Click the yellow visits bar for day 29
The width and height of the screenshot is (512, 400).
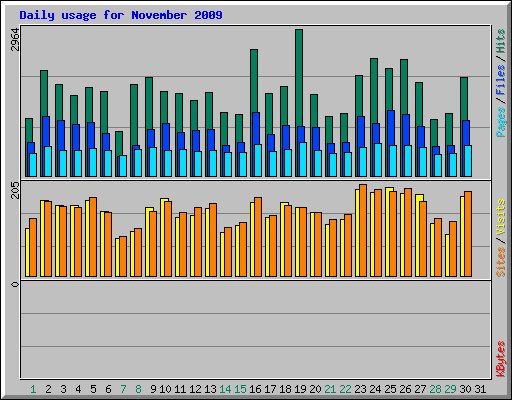click(x=447, y=255)
